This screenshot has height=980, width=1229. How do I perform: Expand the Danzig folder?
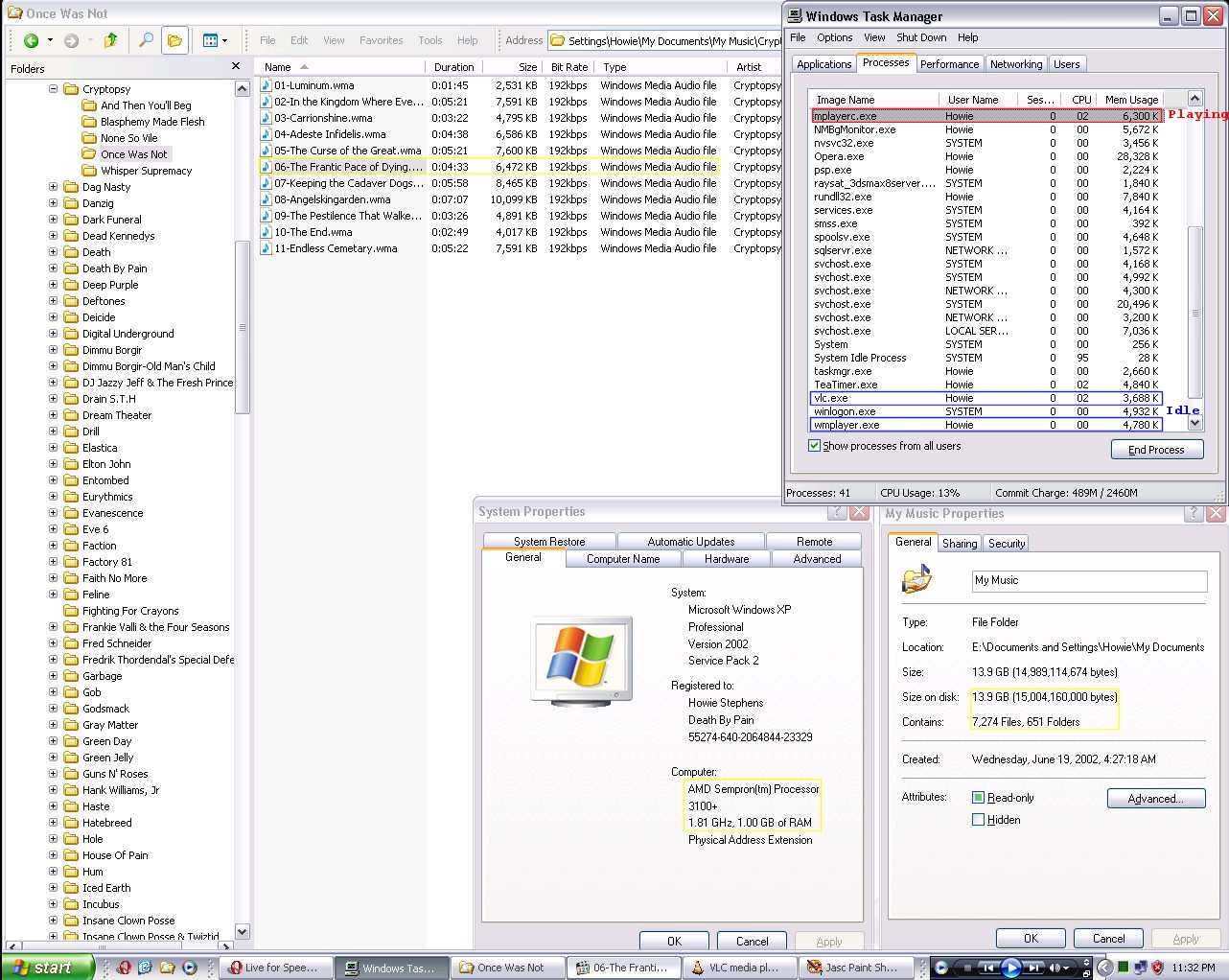coord(54,203)
